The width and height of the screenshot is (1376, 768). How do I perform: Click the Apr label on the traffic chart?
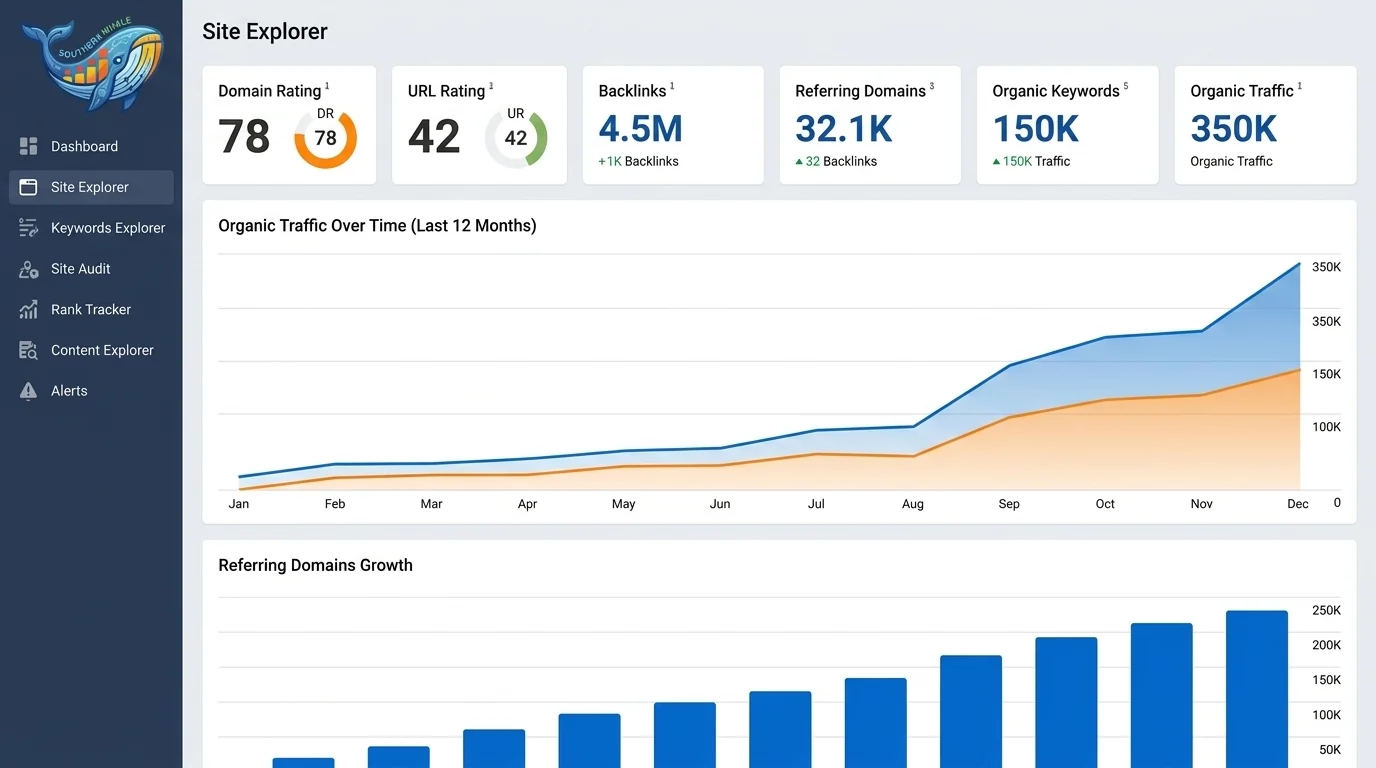tap(527, 504)
